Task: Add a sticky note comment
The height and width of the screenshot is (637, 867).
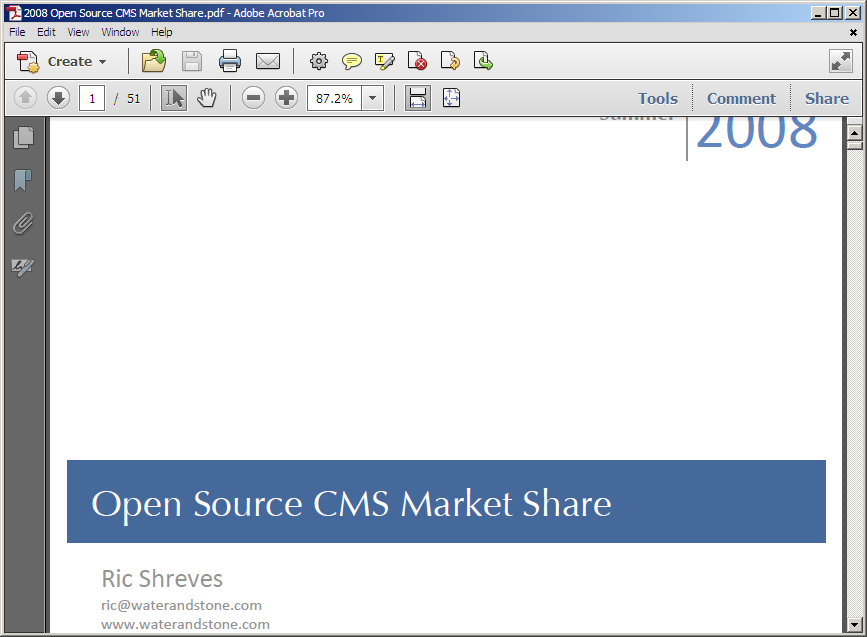Action: pyautogui.click(x=352, y=61)
